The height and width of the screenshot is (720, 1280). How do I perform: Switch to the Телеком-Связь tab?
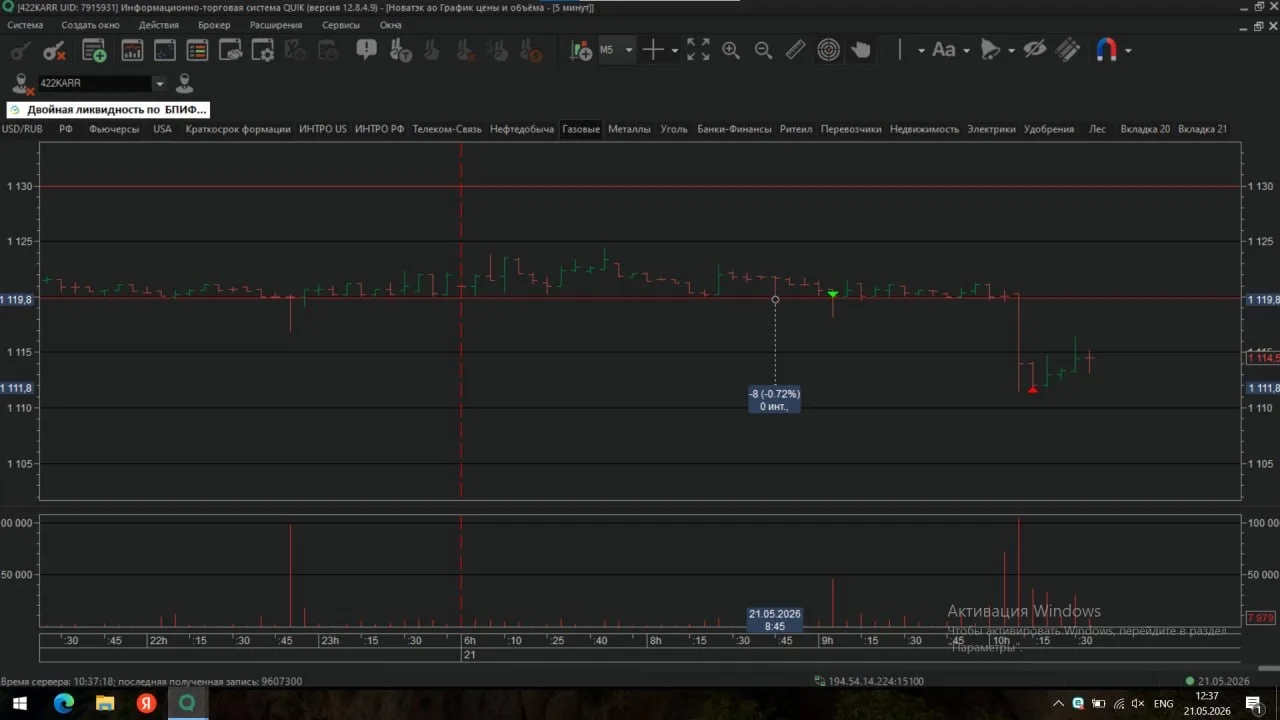[x=447, y=129]
